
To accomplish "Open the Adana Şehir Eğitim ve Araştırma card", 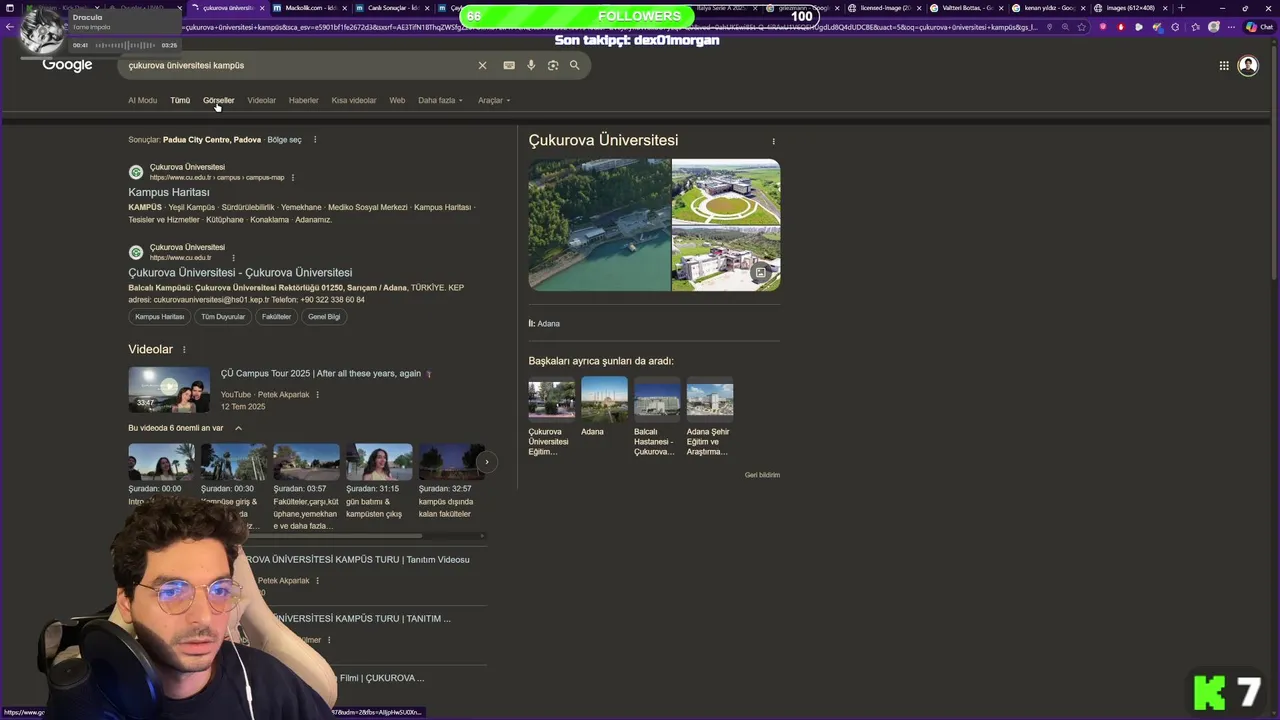I will 709,417.
